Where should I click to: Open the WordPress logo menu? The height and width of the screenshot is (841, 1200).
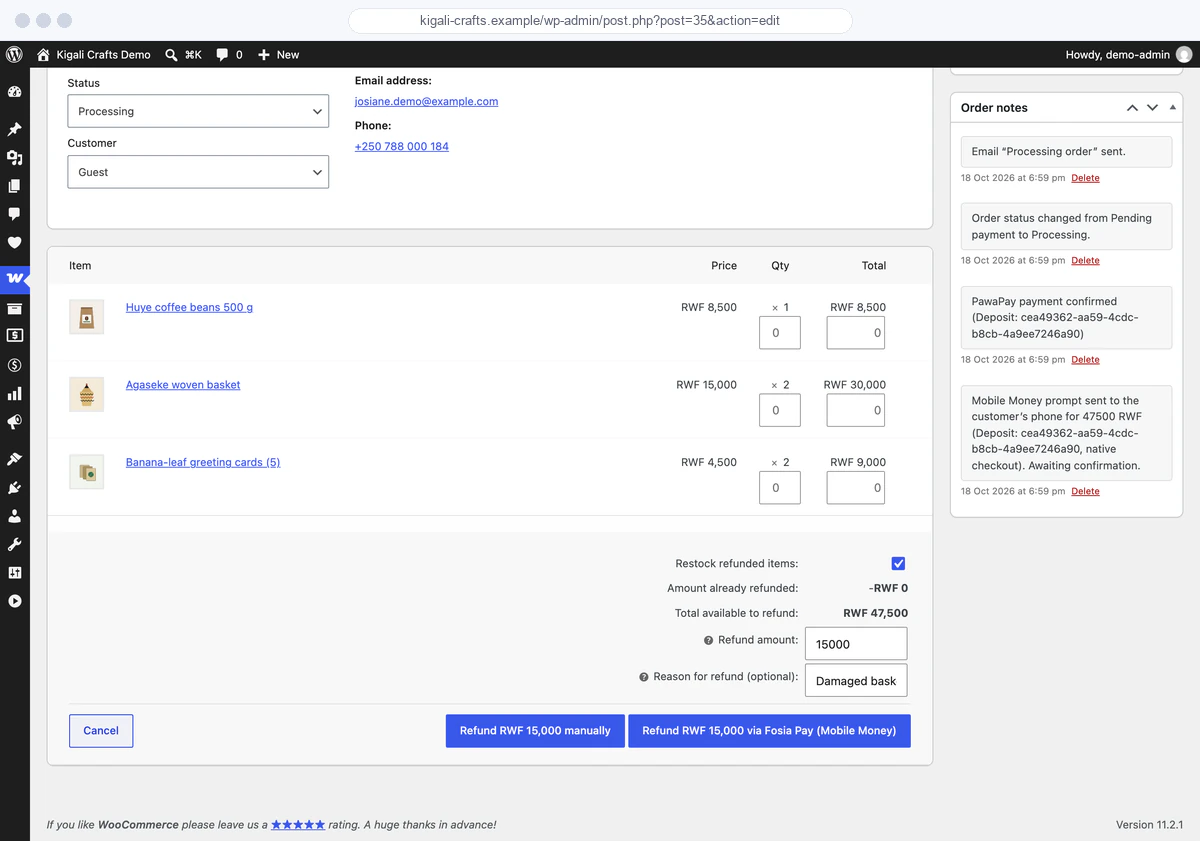coord(14,55)
